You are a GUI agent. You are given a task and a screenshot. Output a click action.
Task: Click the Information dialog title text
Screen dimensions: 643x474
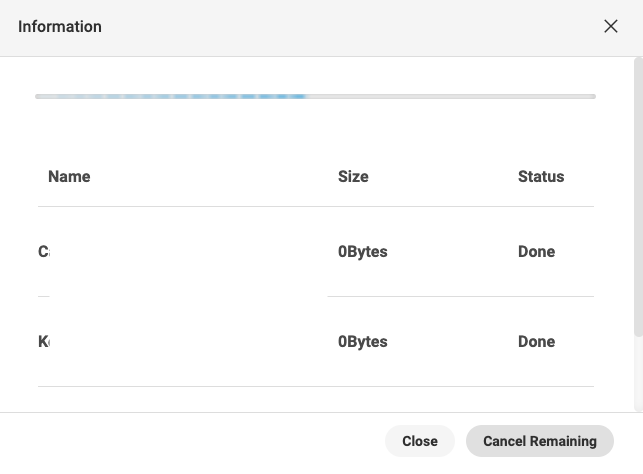(x=60, y=27)
